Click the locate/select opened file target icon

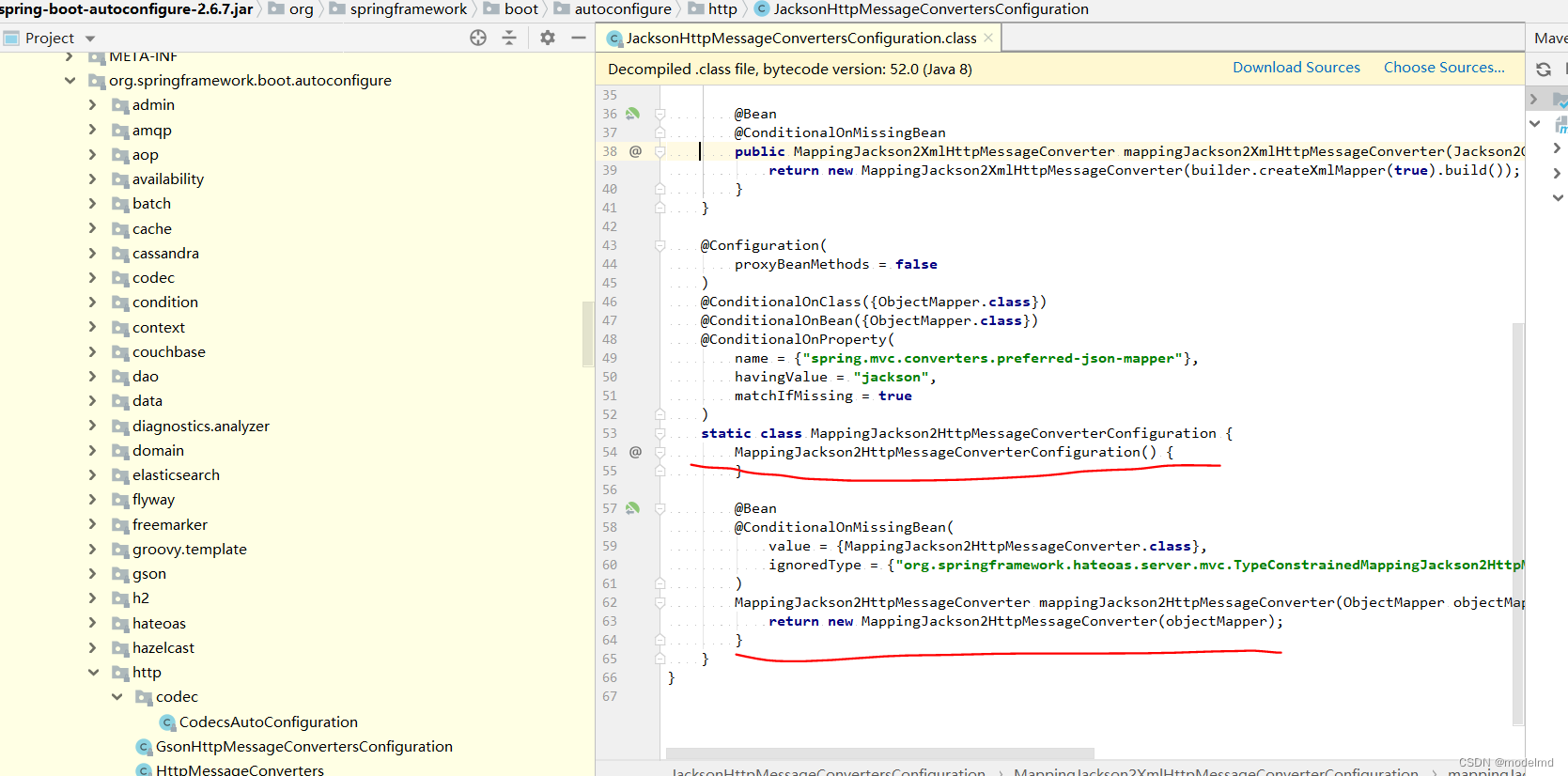pos(478,38)
